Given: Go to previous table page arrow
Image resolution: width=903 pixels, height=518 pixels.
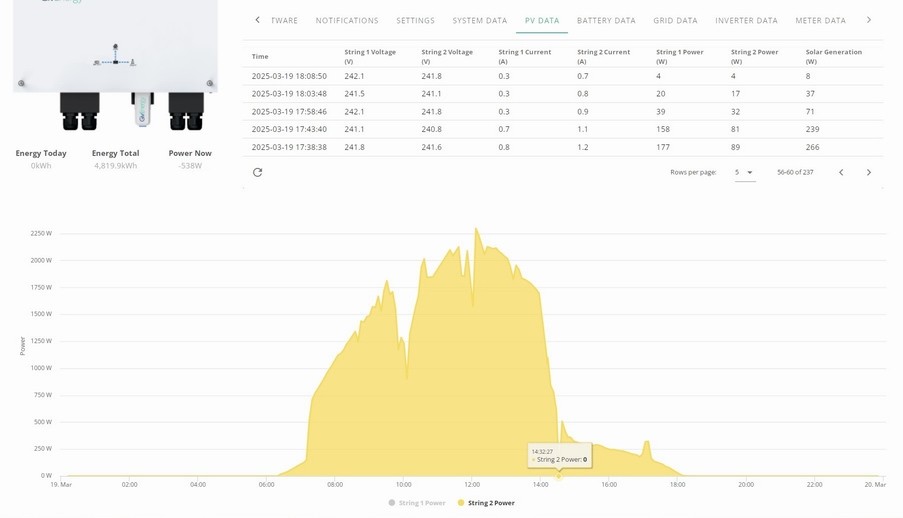Looking at the screenshot, I should [841, 172].
